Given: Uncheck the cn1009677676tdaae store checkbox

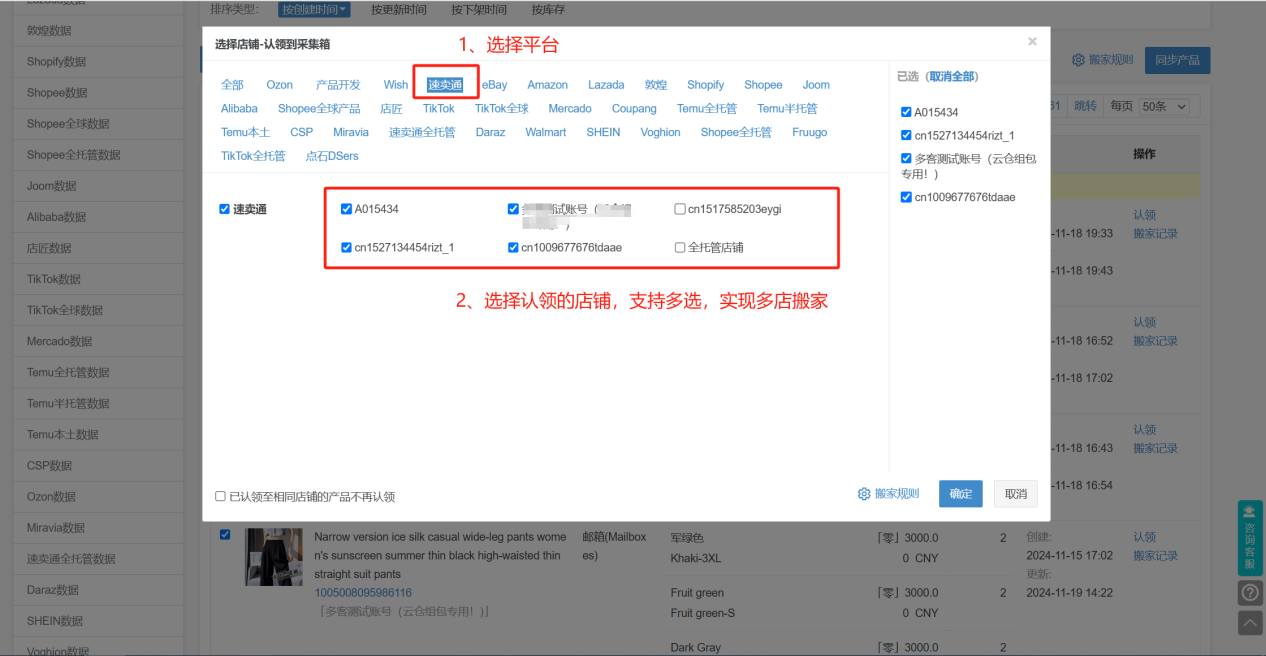Looking at the screenshot, I should [x=513, y=247].
